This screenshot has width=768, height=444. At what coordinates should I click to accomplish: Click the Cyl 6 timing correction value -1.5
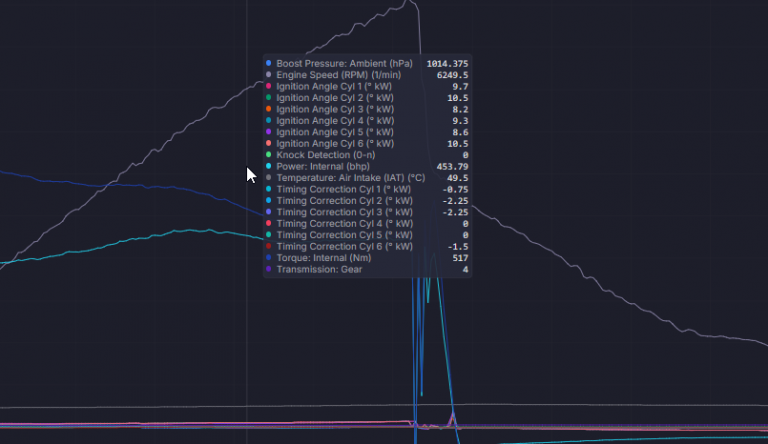458,247
